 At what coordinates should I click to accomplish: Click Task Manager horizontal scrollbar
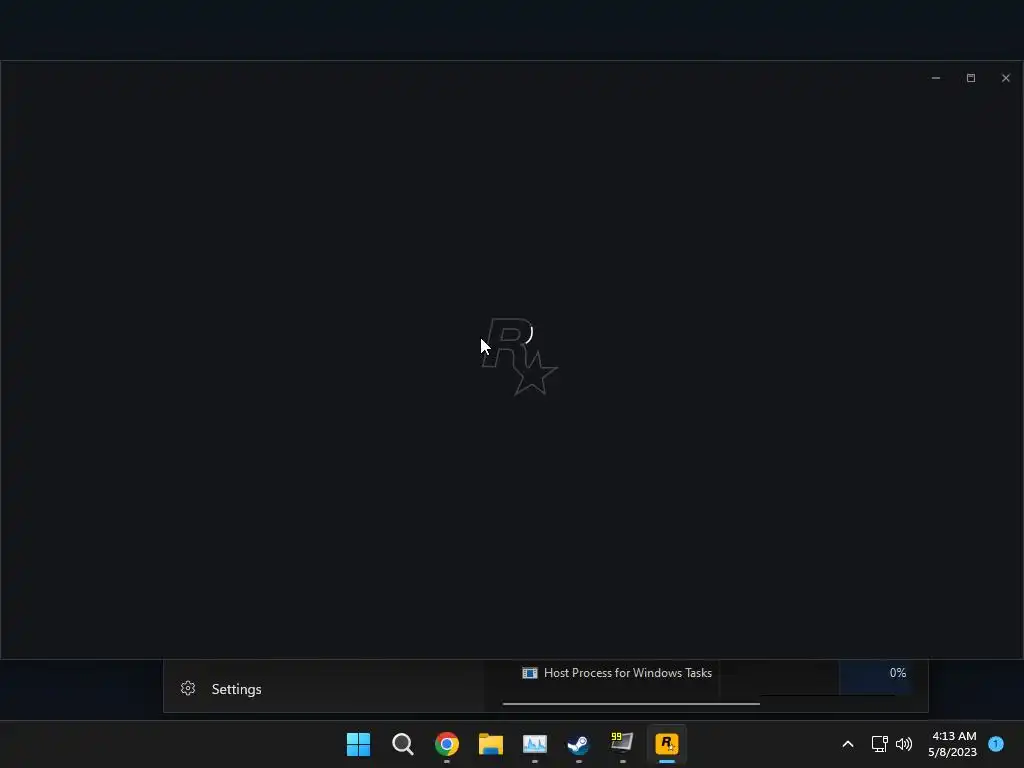pyautogui.click(x=631, y=704)
